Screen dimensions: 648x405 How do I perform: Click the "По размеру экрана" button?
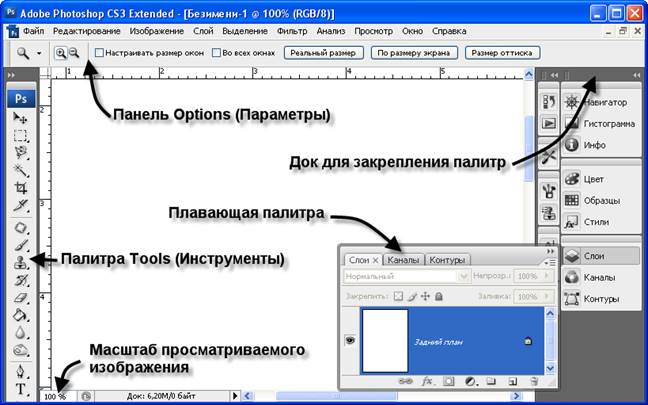[x=414, y=53]
